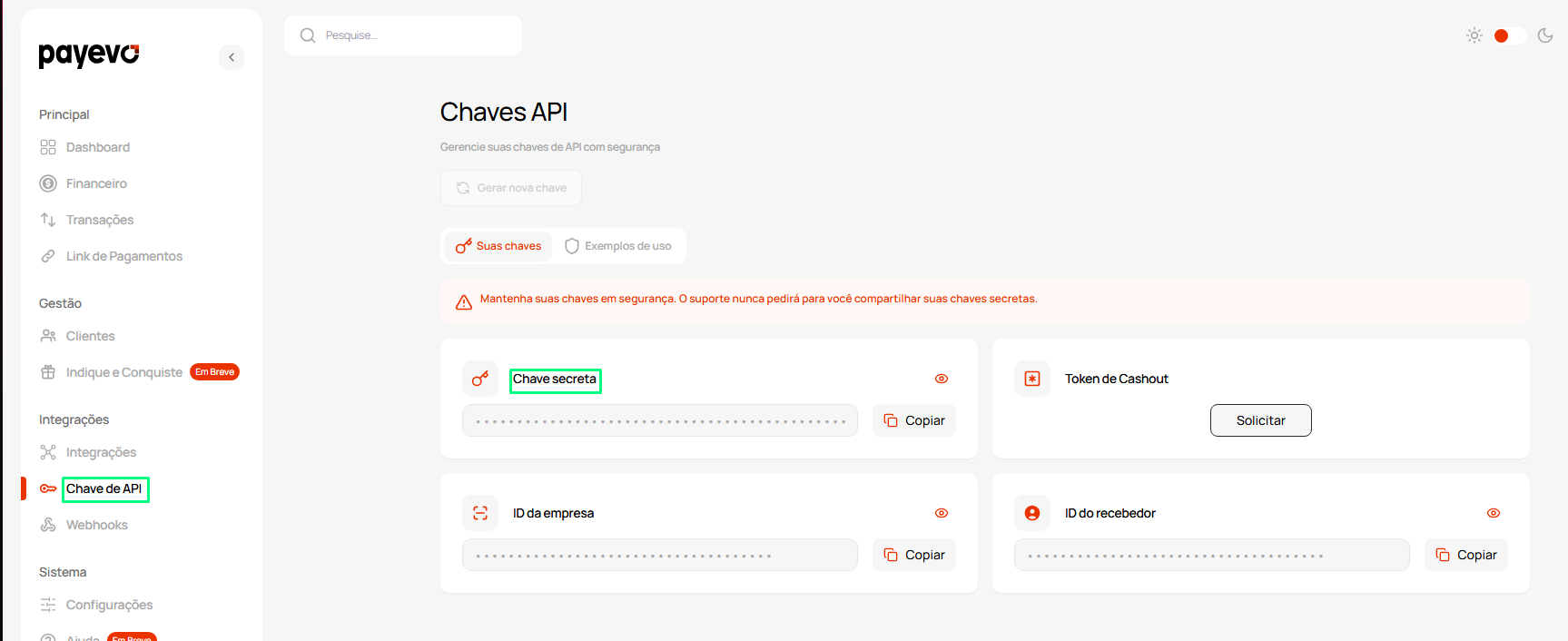Collapse the sidebar with the chevron button
The image size is (1568, 641).
tap(232, 57)
